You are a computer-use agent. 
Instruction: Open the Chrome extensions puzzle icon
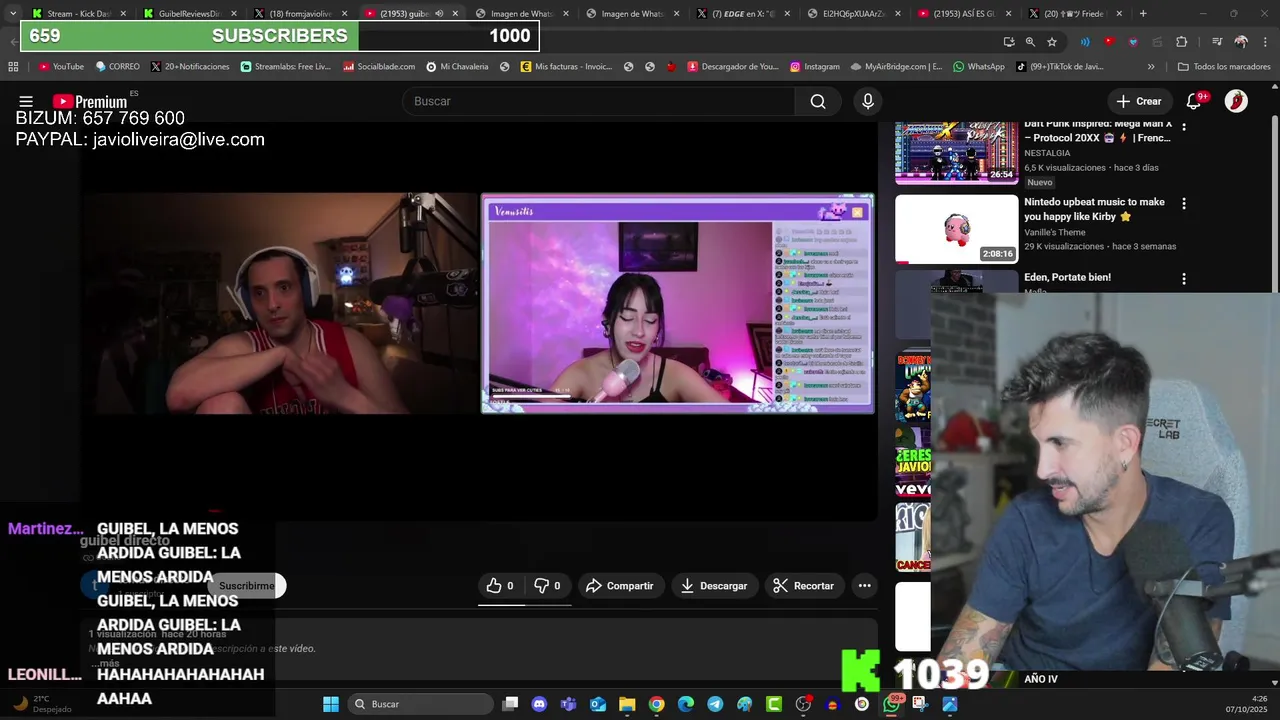point(1181,42)
